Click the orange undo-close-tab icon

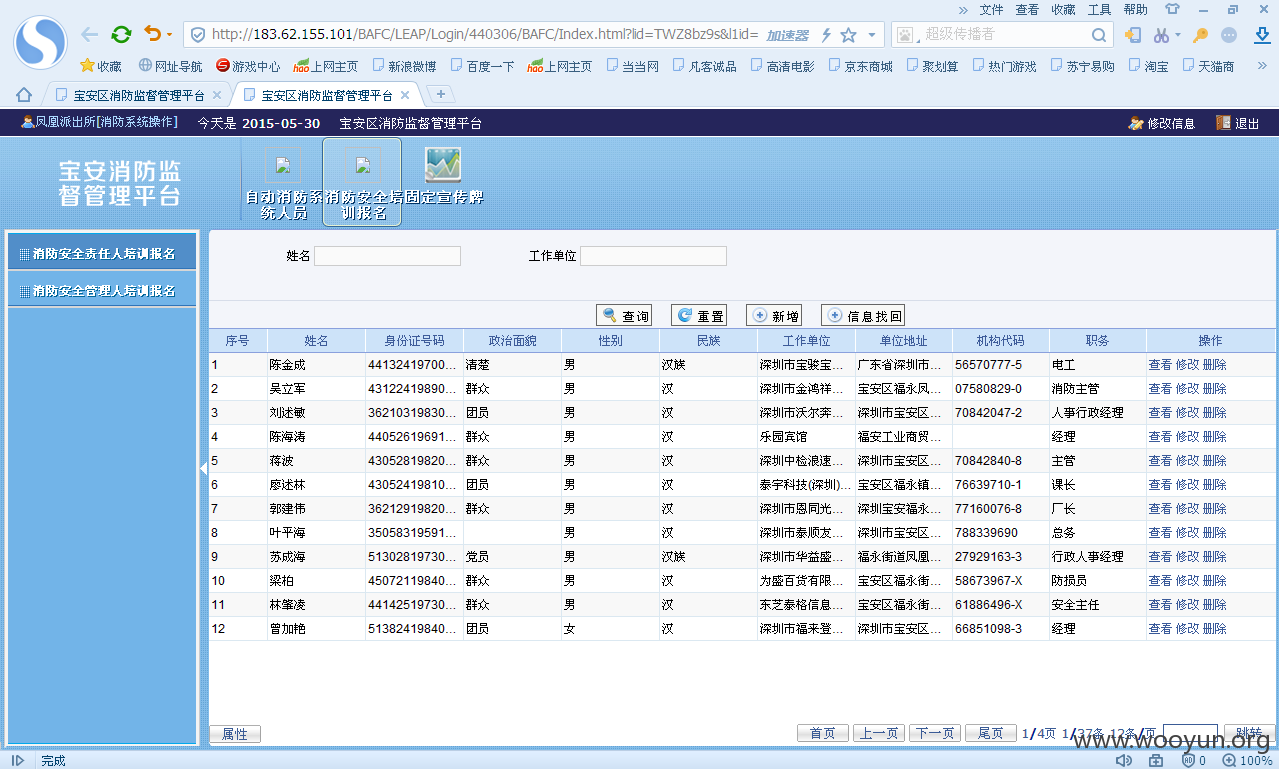pos(152,34)
